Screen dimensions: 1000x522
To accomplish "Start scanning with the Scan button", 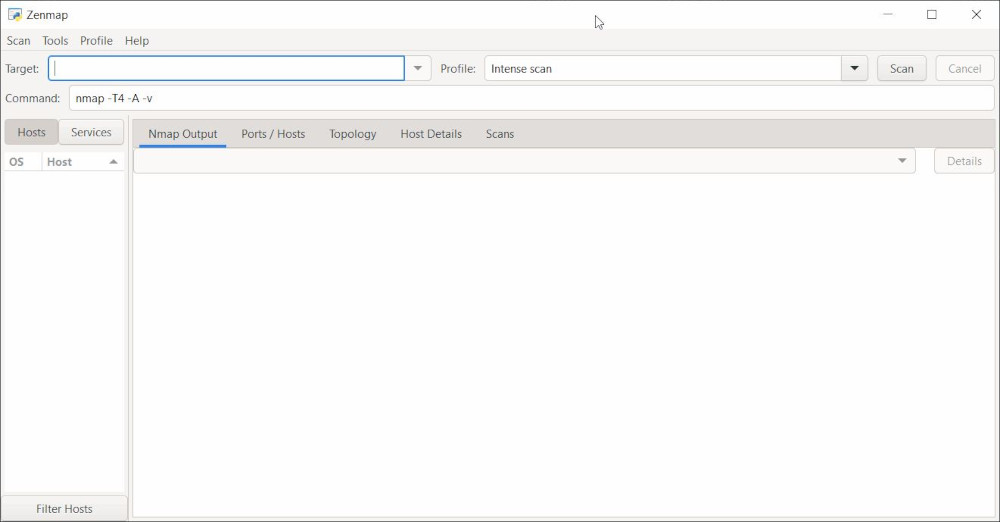I will tap(902, 68).
